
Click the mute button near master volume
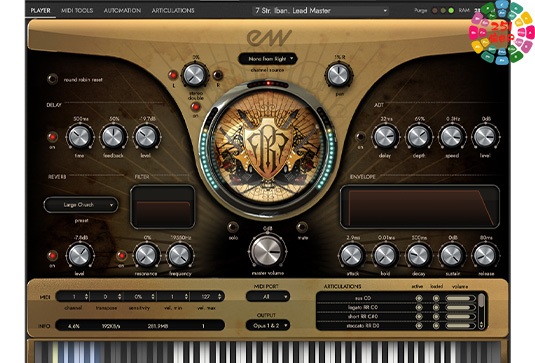302,227
